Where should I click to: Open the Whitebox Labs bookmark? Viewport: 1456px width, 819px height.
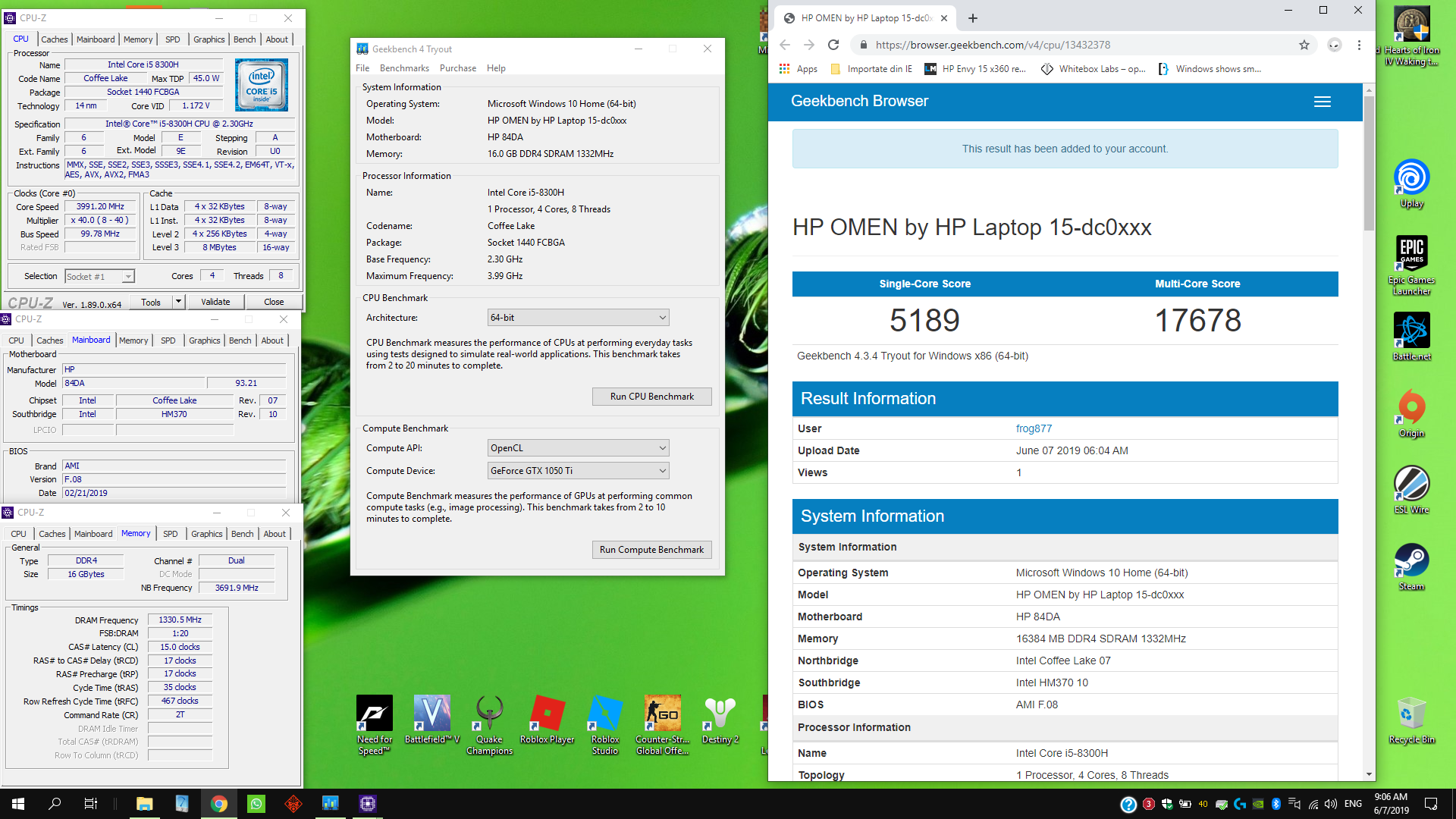(1094, 69)
